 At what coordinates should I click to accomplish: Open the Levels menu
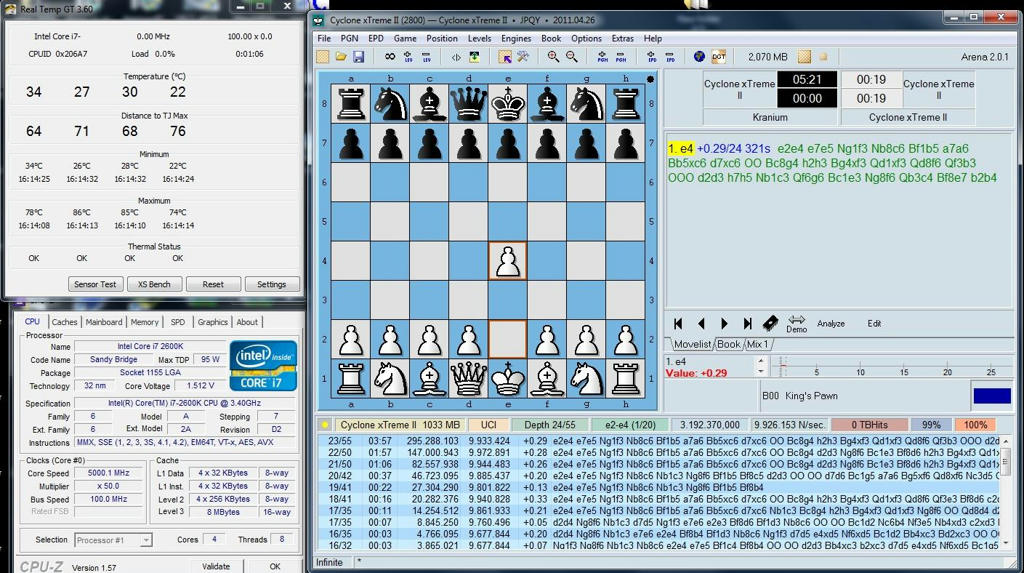tap(479, 39)
